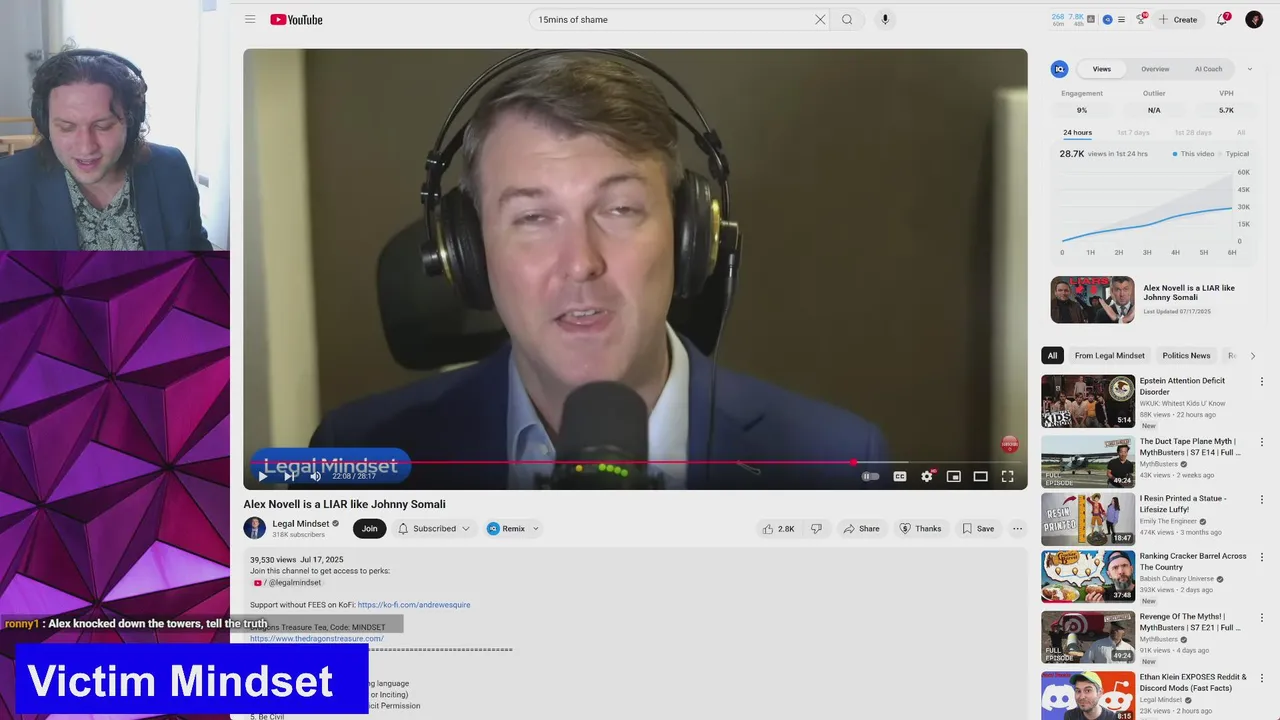Open the extension list menu icon

pyautogui.click(x=1121, y=19)
